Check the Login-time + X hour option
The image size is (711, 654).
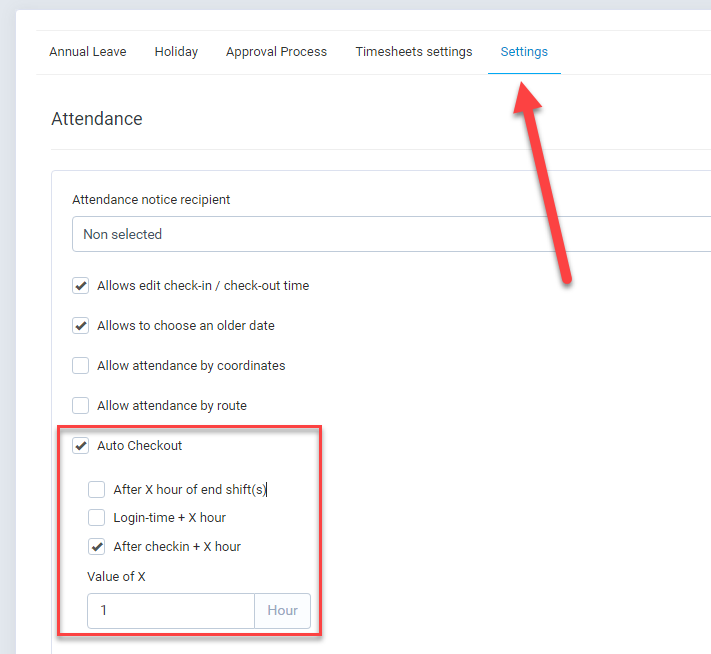(97, 517)
